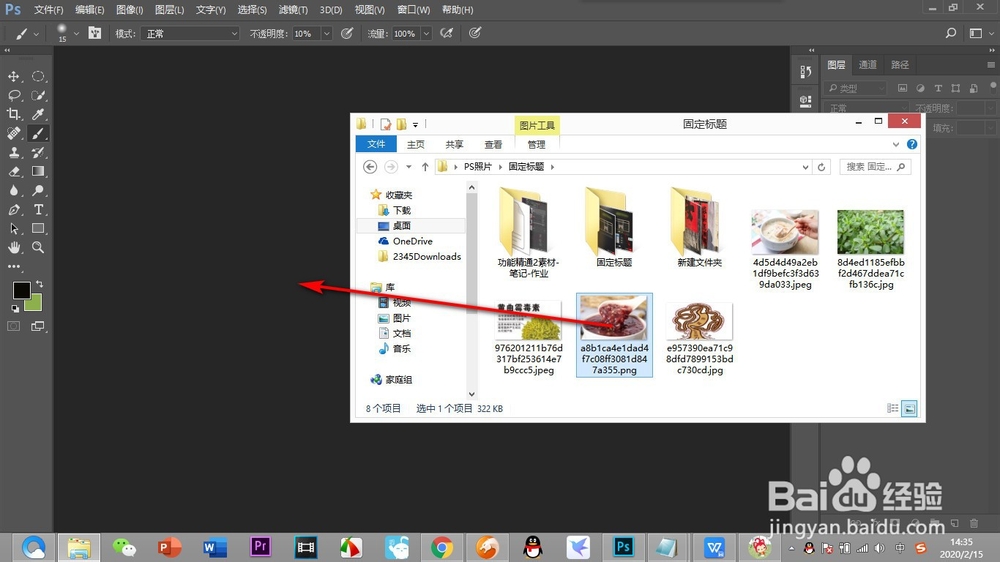Select the Path Selection tool

pos(13,228)
